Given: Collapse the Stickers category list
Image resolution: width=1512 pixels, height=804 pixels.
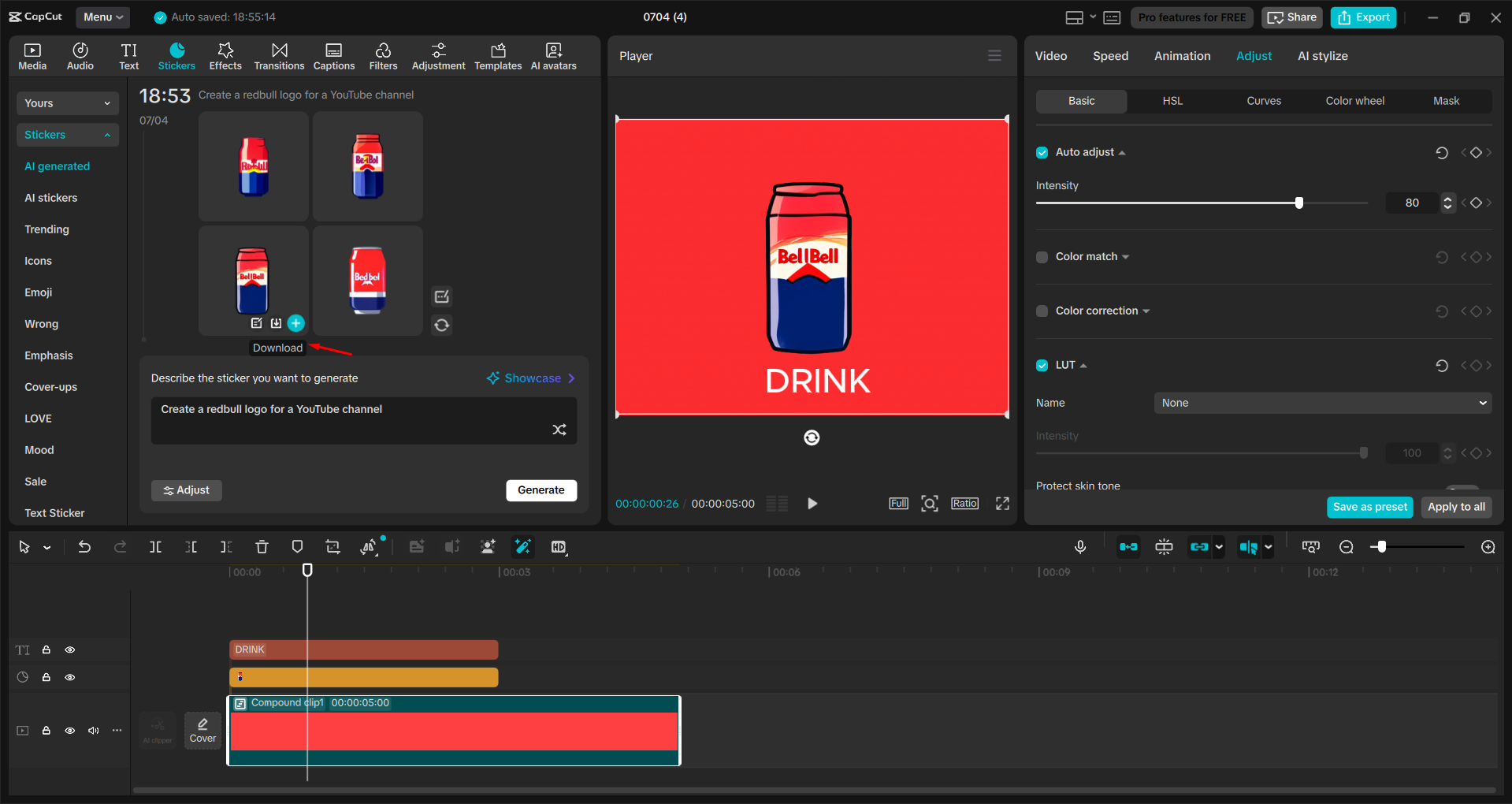Looking at the screenshot, I should click(108, 135).
